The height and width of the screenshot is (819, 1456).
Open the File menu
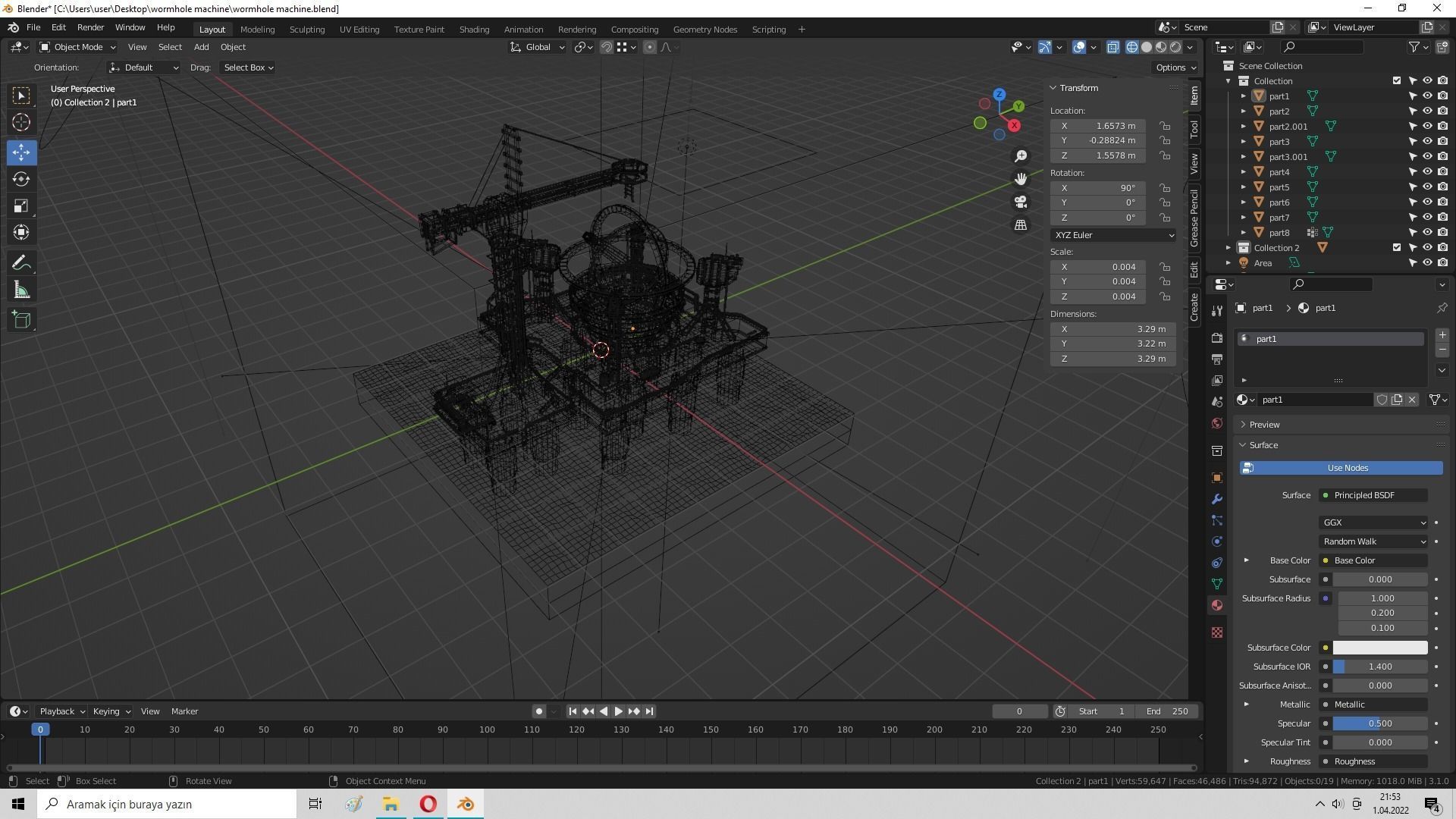[x=33, y=27]
